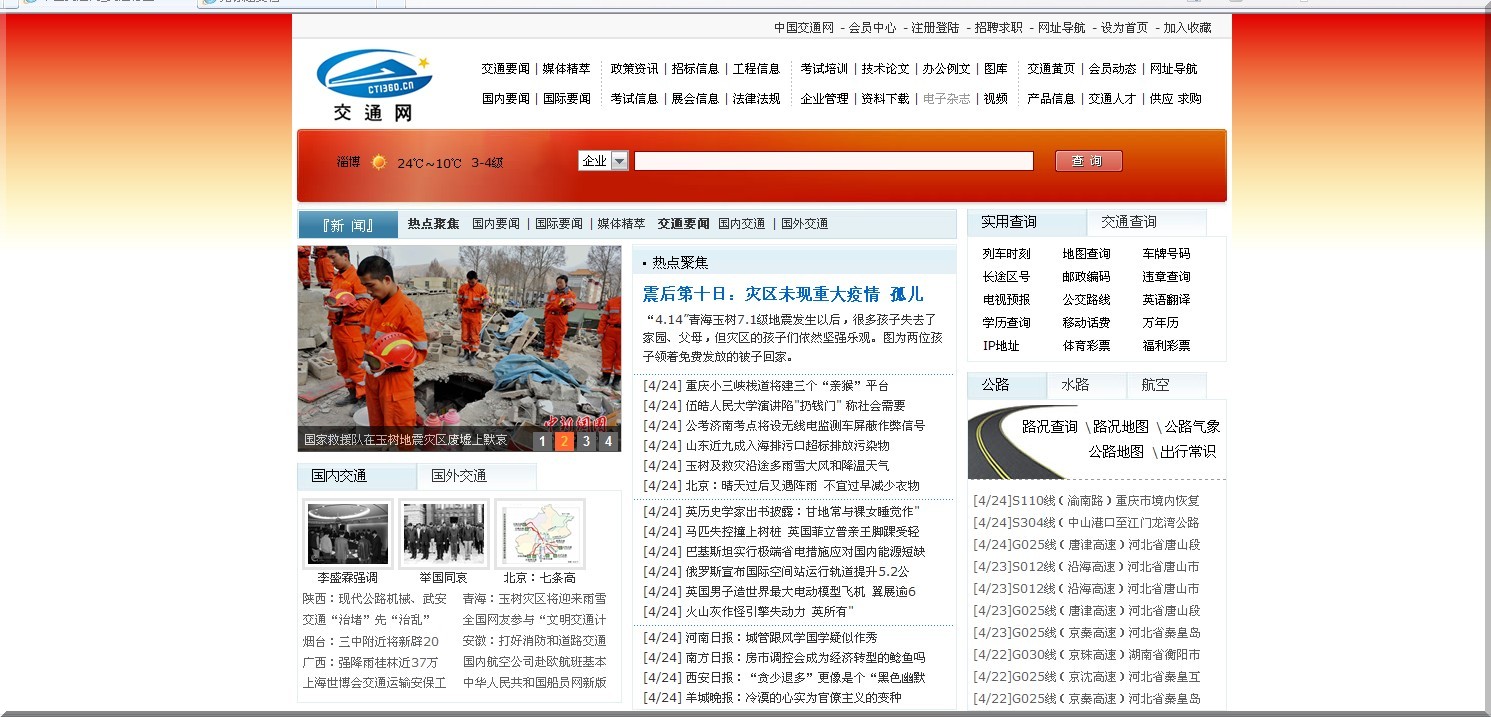Click the 图库 navigation menu entry

[997, 70]
